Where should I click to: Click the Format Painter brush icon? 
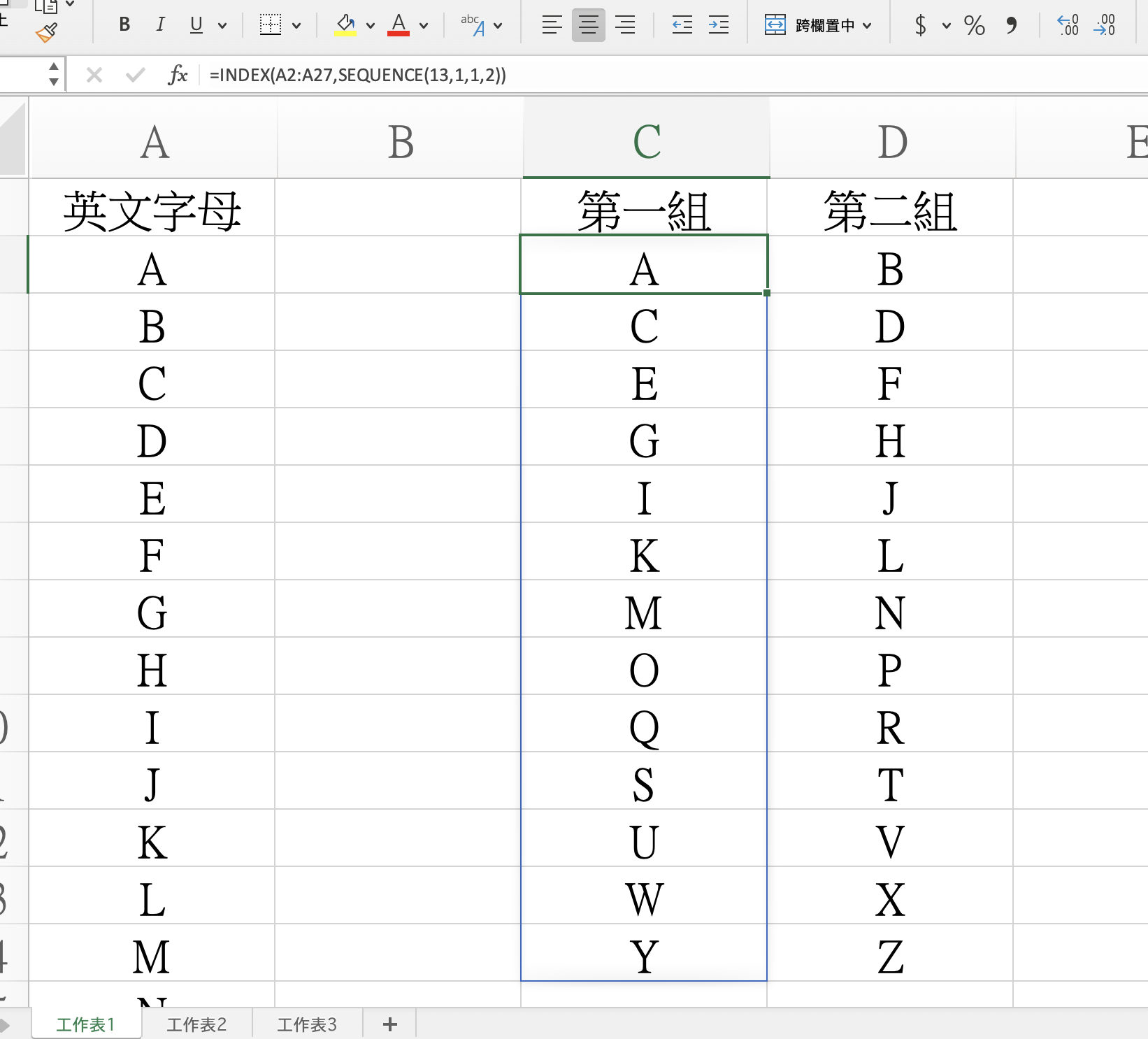click(46, 32)
